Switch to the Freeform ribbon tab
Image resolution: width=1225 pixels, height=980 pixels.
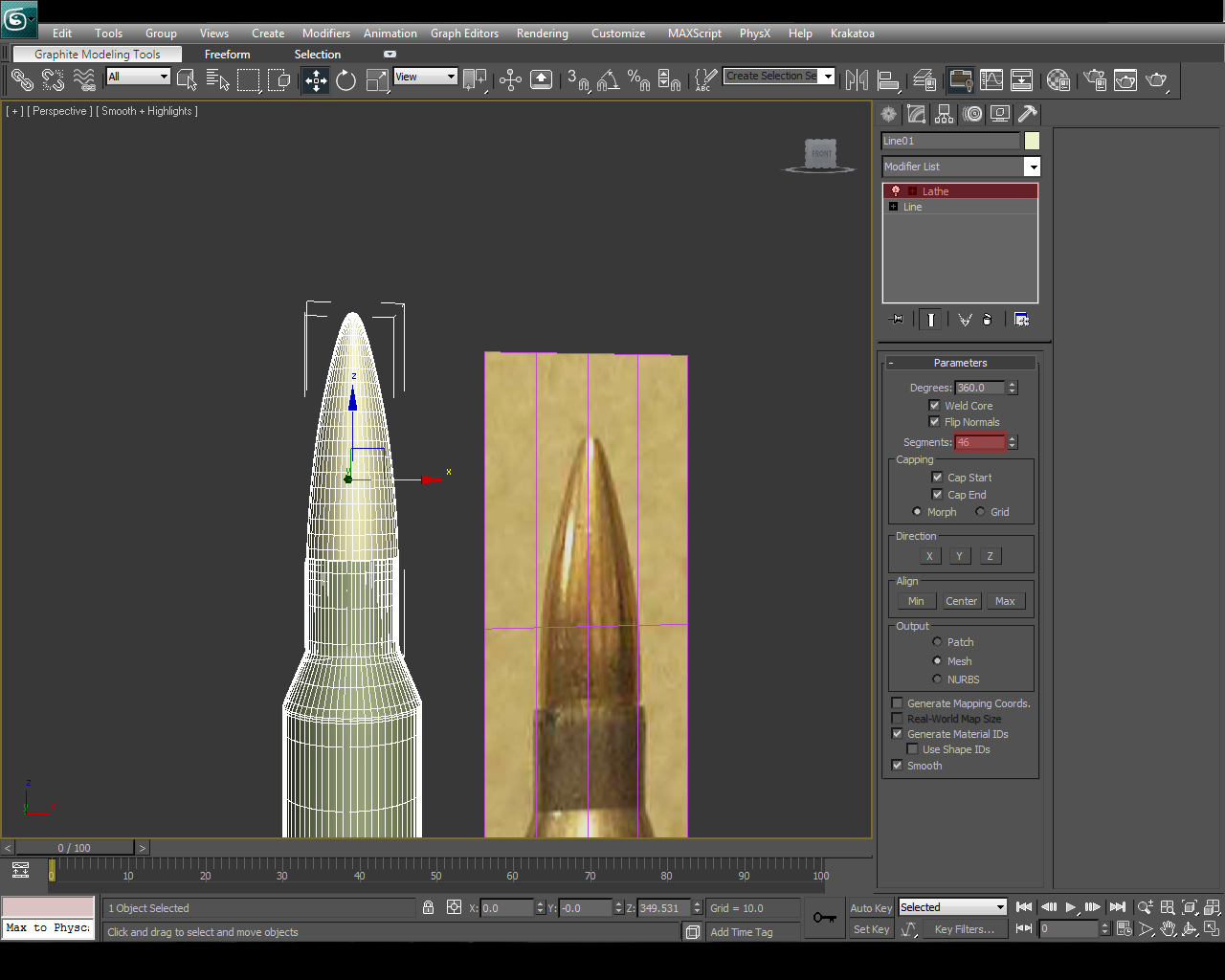pos(227,55)
